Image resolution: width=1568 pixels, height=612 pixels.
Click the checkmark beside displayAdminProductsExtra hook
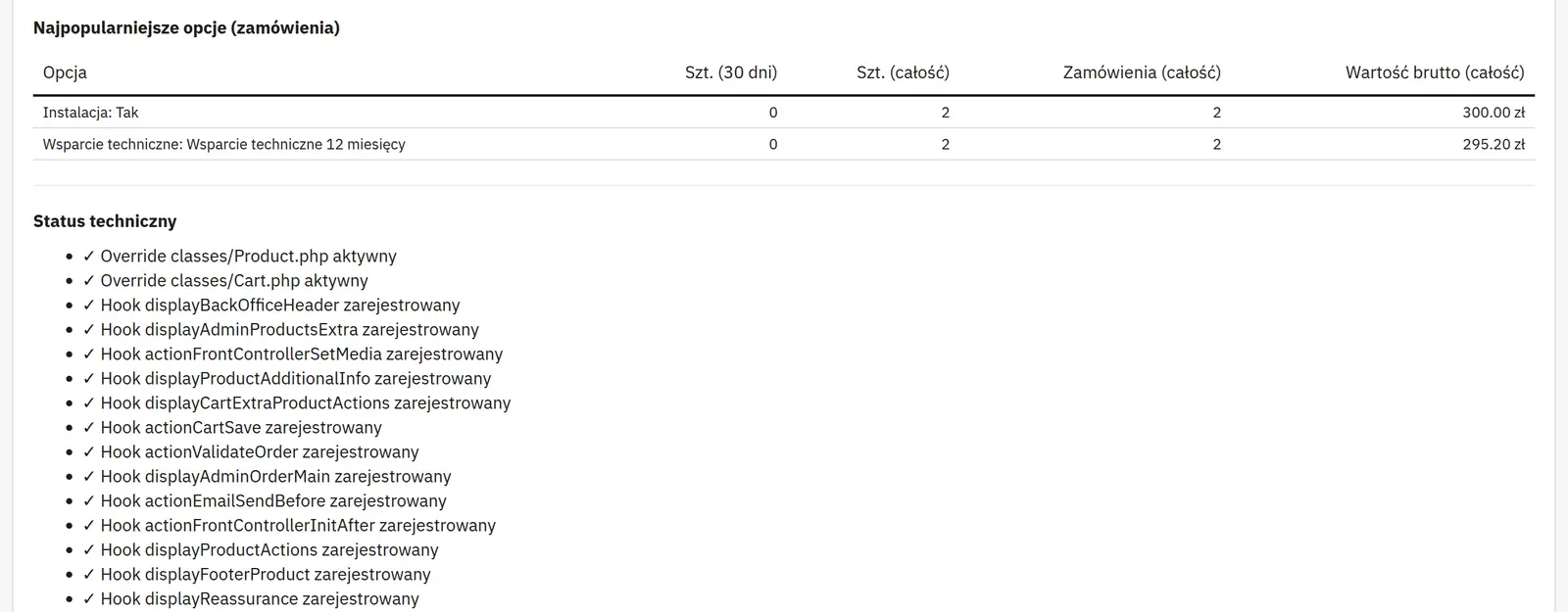click(89, 330)
